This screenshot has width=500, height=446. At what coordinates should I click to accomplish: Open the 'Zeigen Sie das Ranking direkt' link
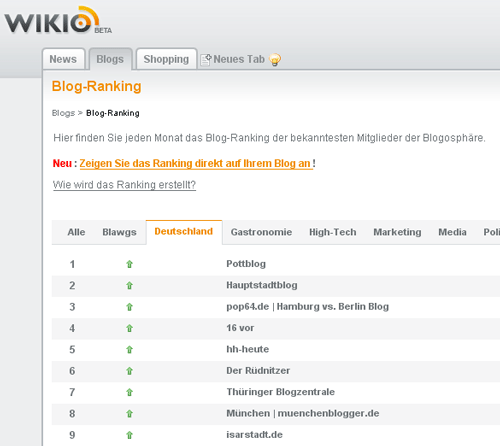196,163
